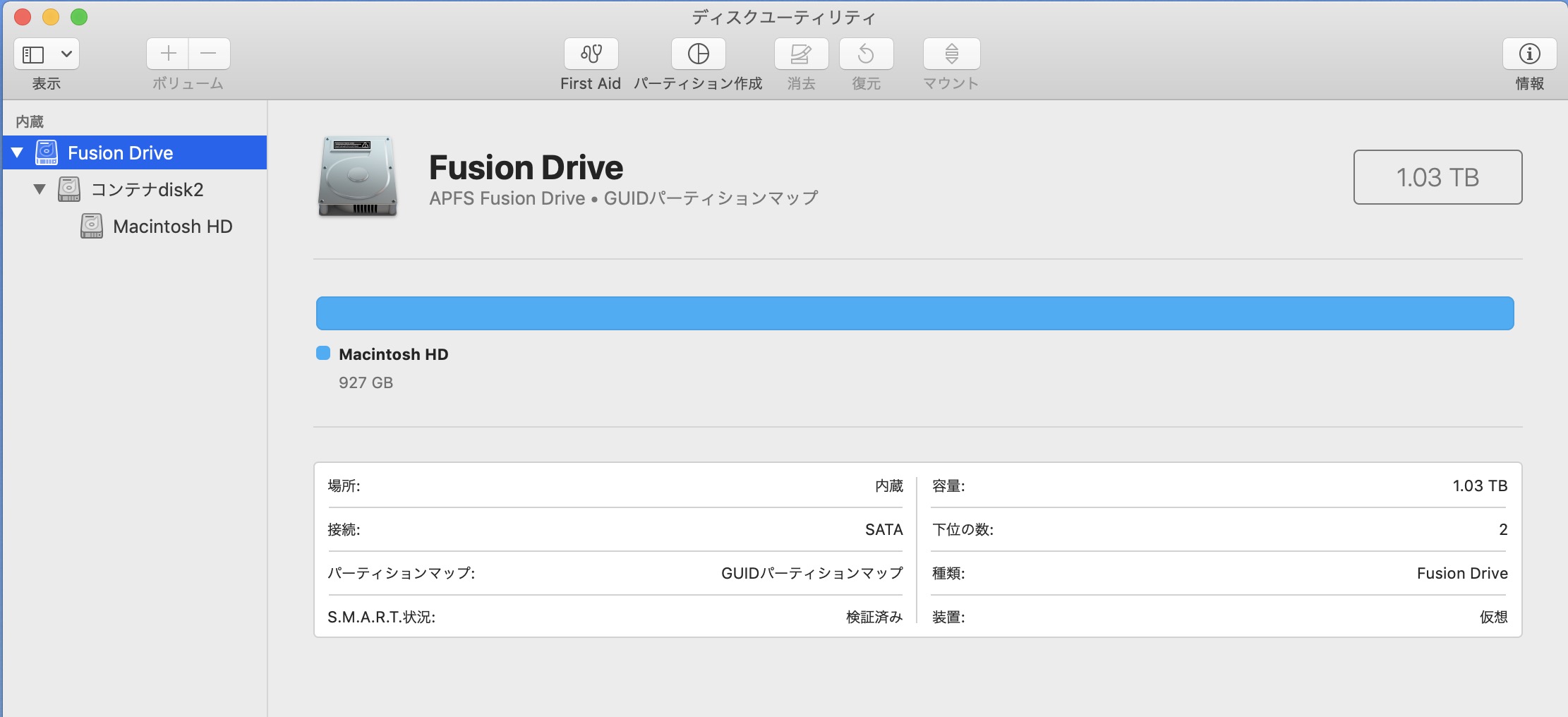This screenshot has width=1568, height=717.
Task: Click the First Aid stethoscope icon
Action: pyautogui.click(x=591, y=54)
